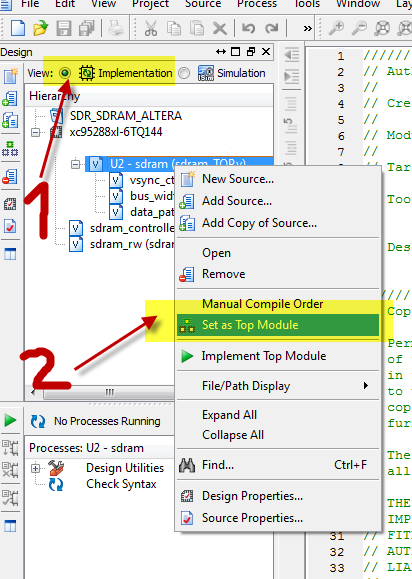Click the hierarchy horizontal scrollbar thumb

tap(109, 392)
